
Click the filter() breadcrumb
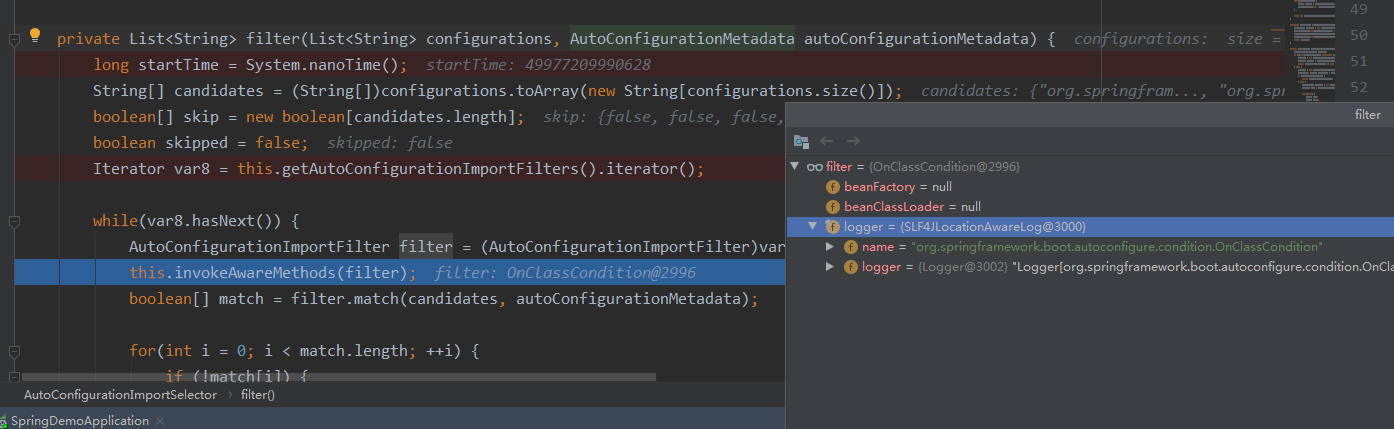point(258,395)
